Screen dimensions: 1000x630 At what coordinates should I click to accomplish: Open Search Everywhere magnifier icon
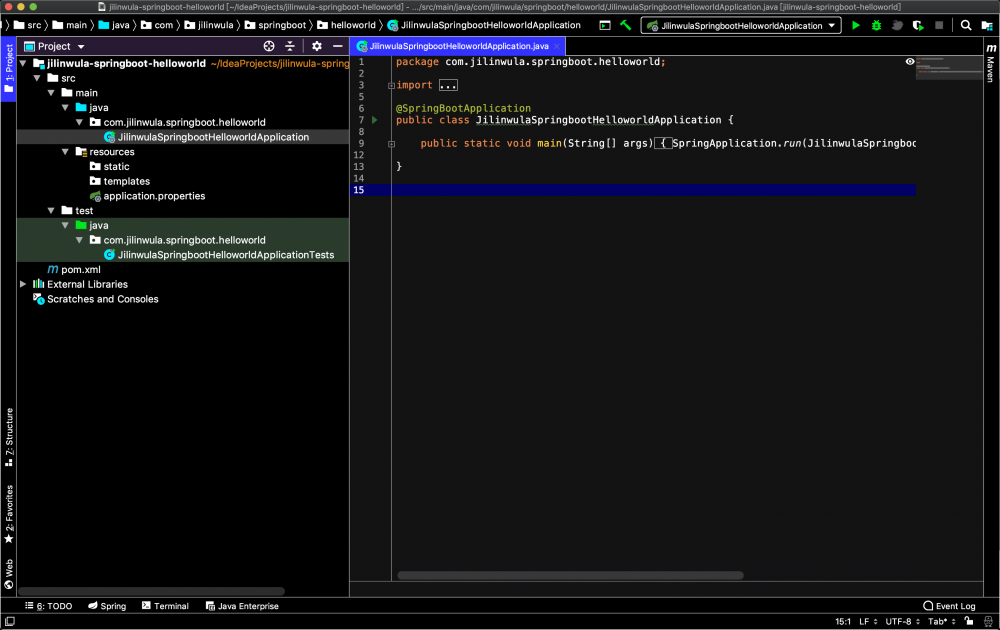tap(966, 25)
